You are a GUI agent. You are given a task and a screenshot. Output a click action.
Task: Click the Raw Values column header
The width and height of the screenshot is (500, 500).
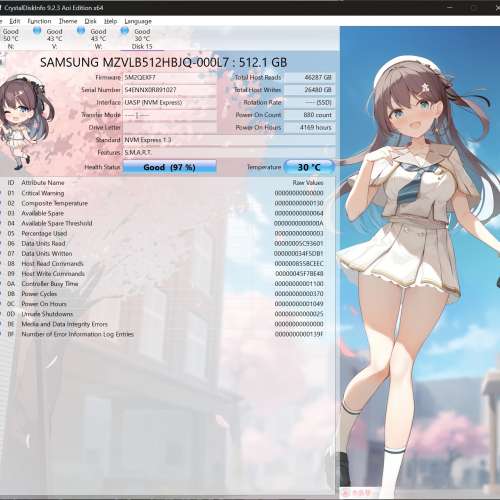(308, 183)
